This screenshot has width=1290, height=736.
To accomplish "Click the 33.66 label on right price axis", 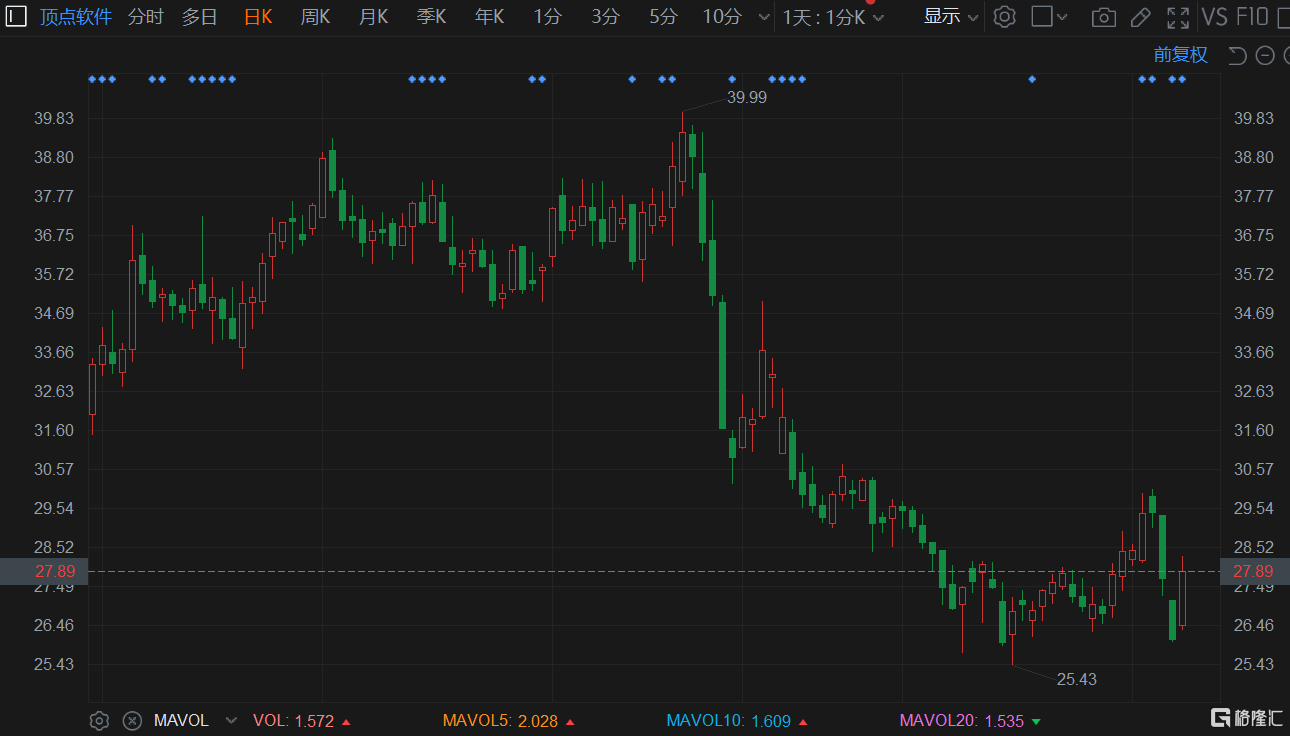I will tap(1254, 352).
